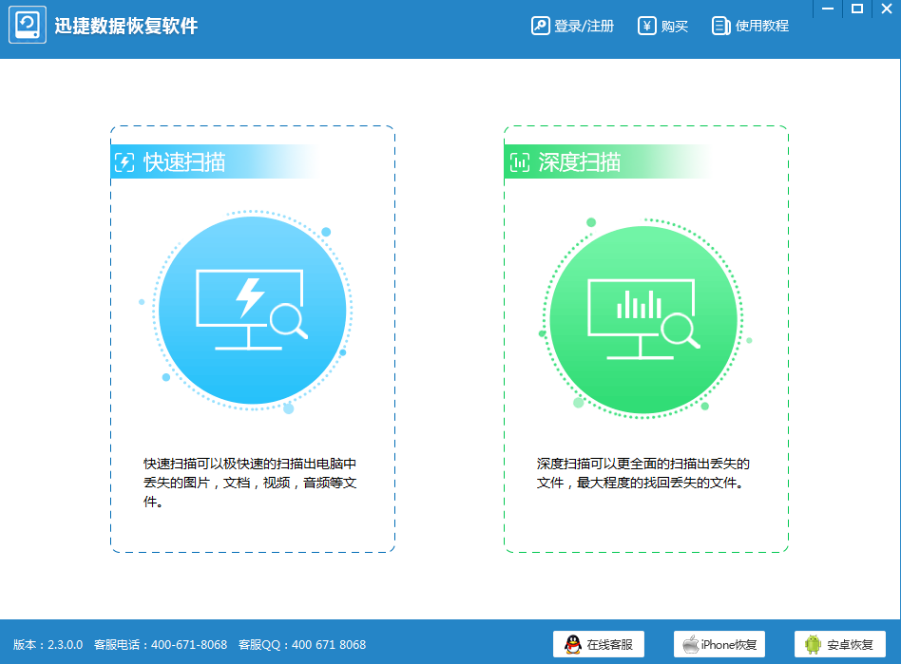Image resolution: width=901 pixels, height=664 pixels.
Task: Maximize the application window
Action: point(857,9)
